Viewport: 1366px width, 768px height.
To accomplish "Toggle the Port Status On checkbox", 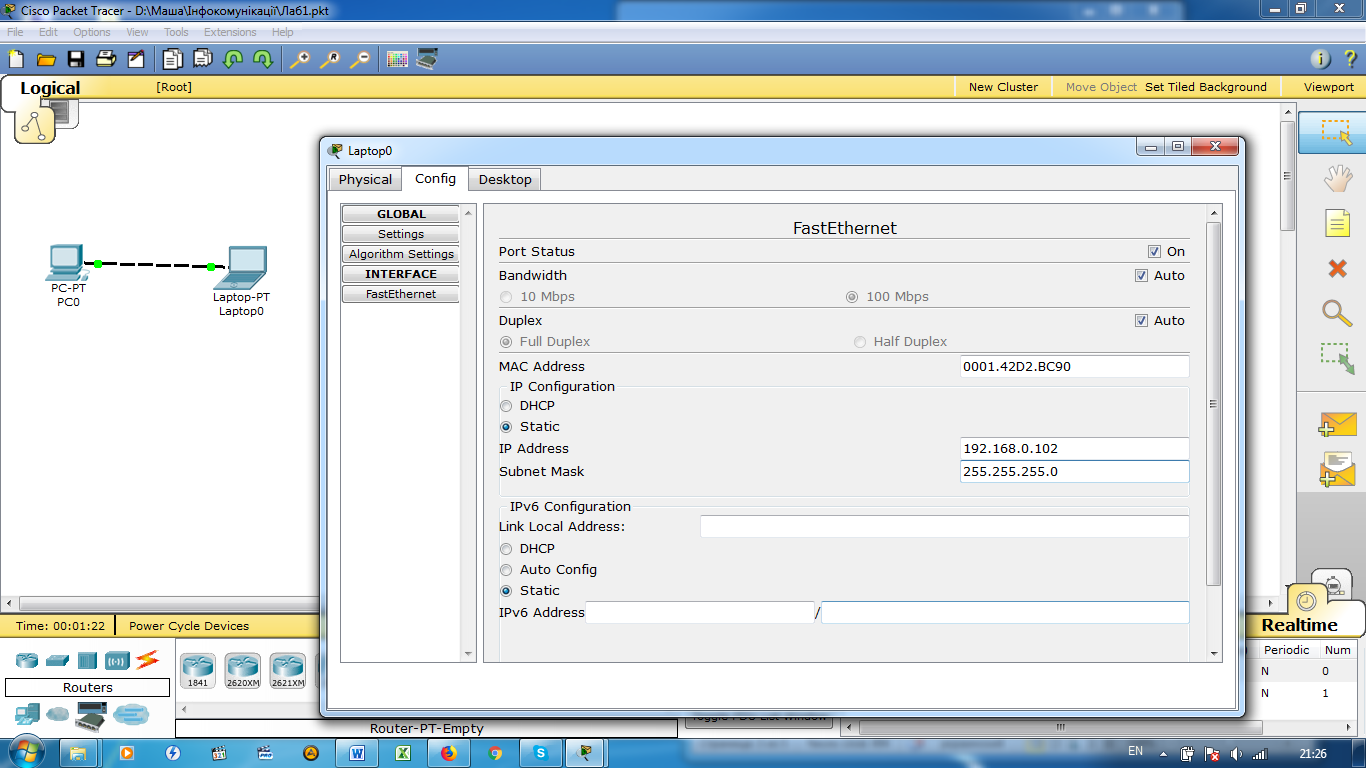I will [x=1155, y=252].
